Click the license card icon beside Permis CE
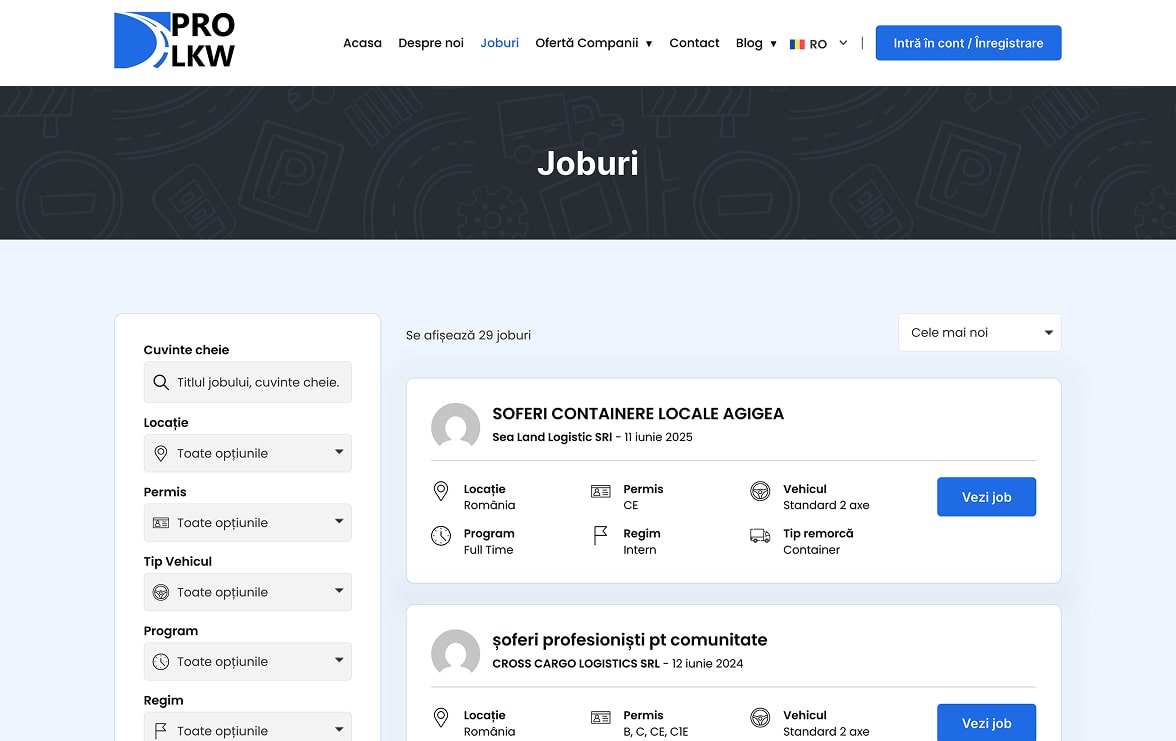 (600, 491)
